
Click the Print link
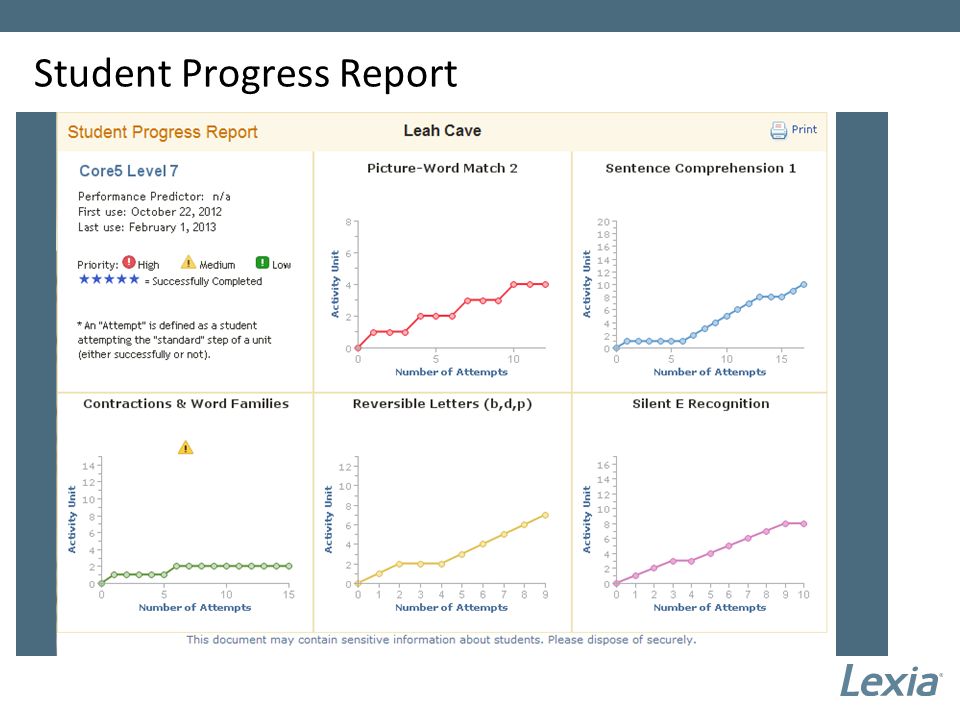click(x=804, y=129)
